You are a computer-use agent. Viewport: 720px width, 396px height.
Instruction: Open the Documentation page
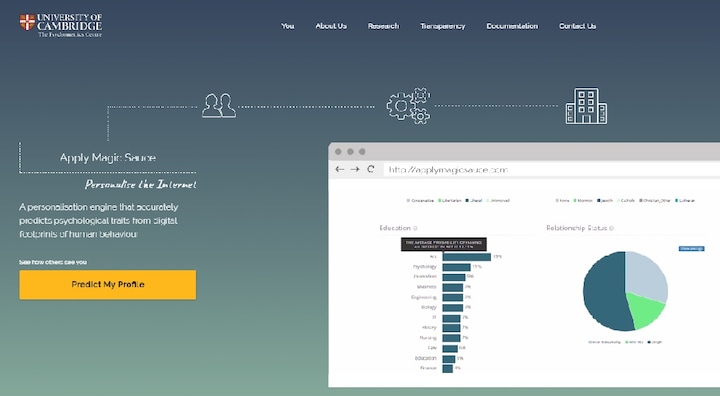512,26
